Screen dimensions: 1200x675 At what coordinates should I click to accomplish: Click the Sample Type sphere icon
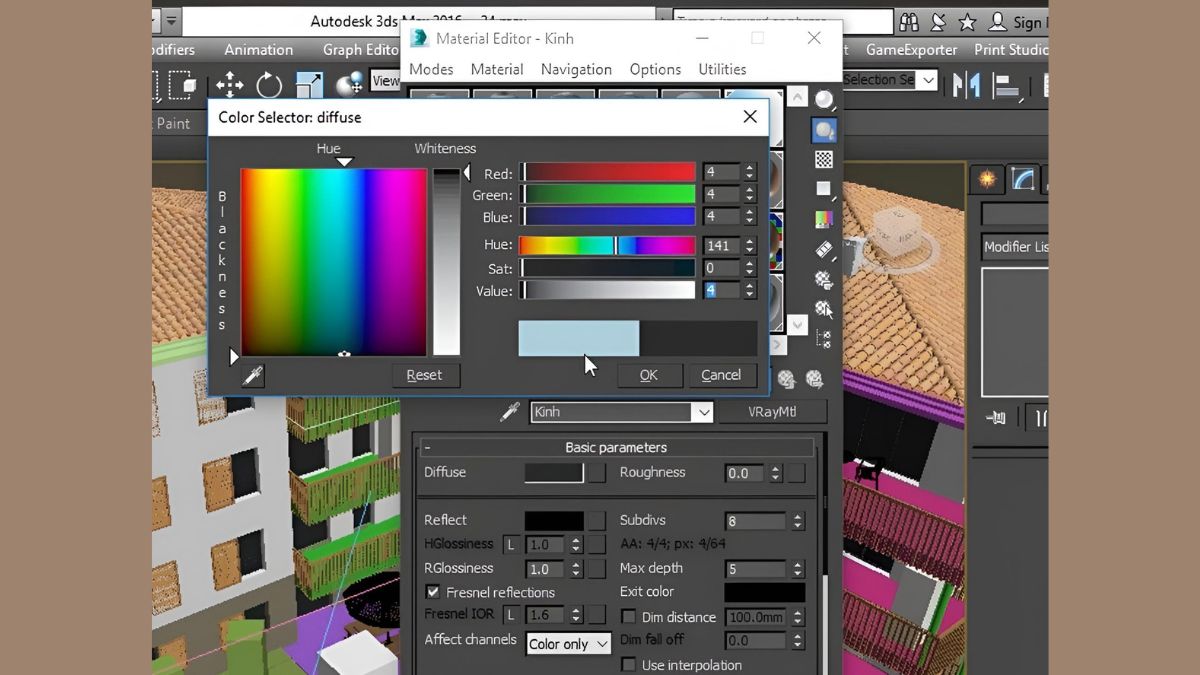point(824,100)
